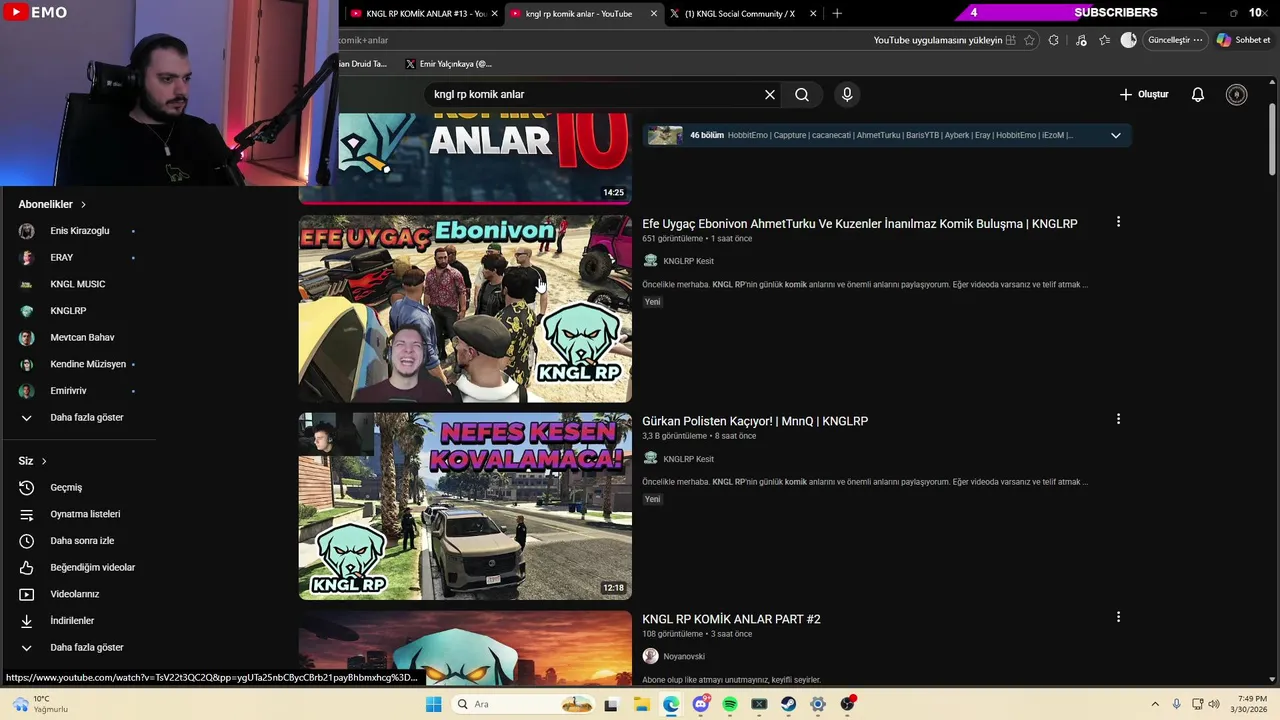Open File Explorer from taskbar
The image size is (1280, 720).
click(x=641, y=704)
